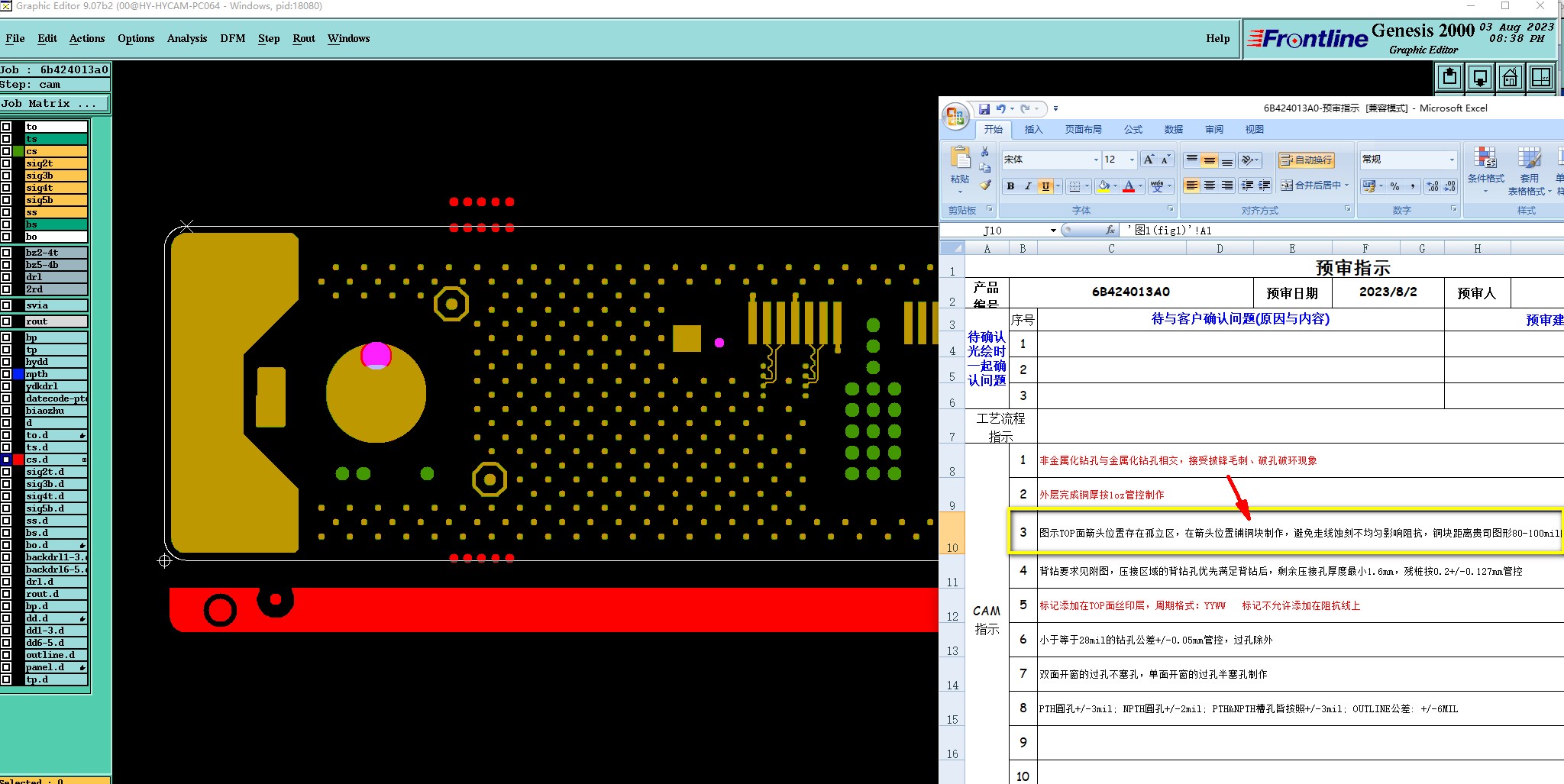Expand the Name Box dropdown for J10
The image size is (1564, 784).
(x=1053, y=230)
